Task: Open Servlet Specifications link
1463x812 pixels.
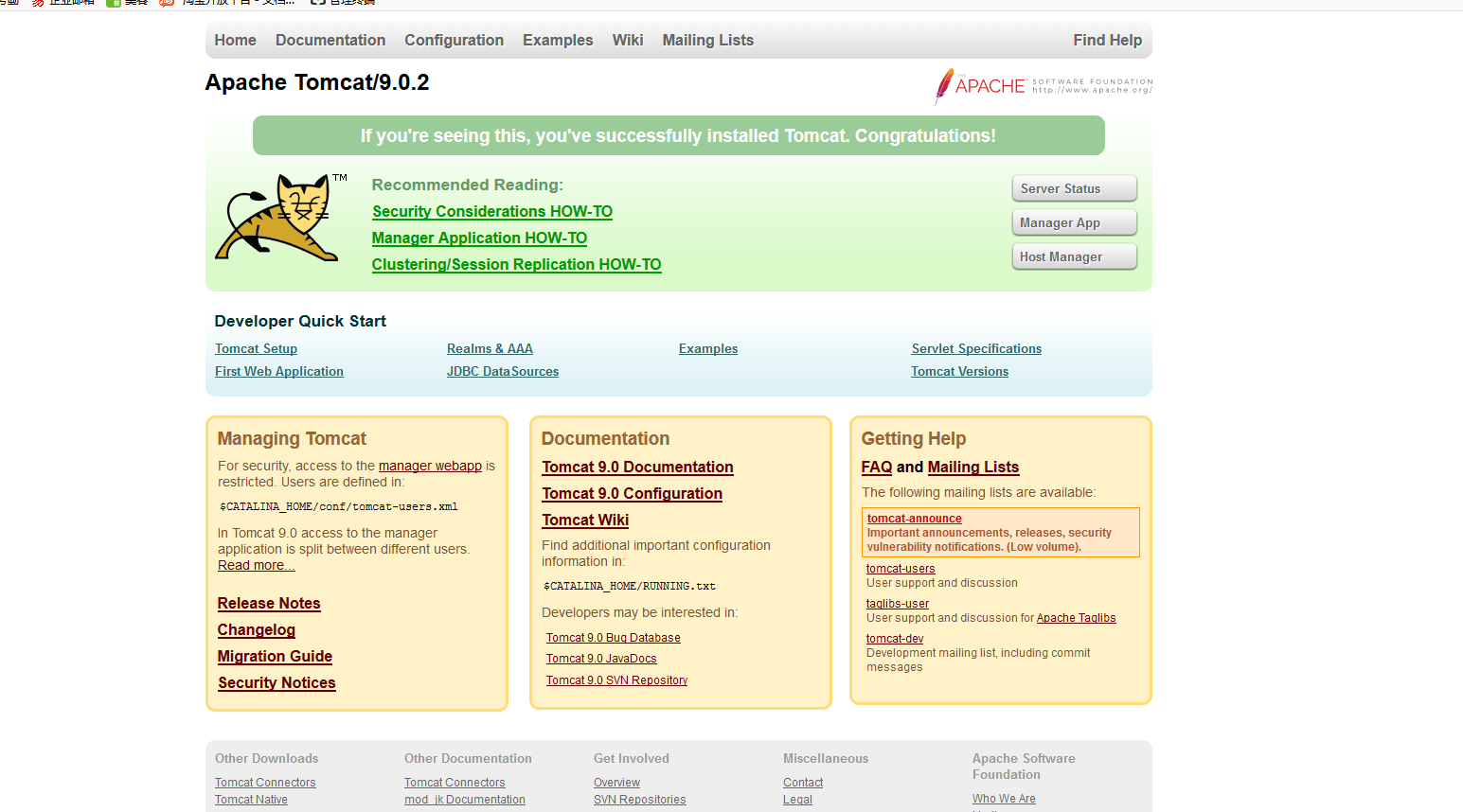Action: 976,348
